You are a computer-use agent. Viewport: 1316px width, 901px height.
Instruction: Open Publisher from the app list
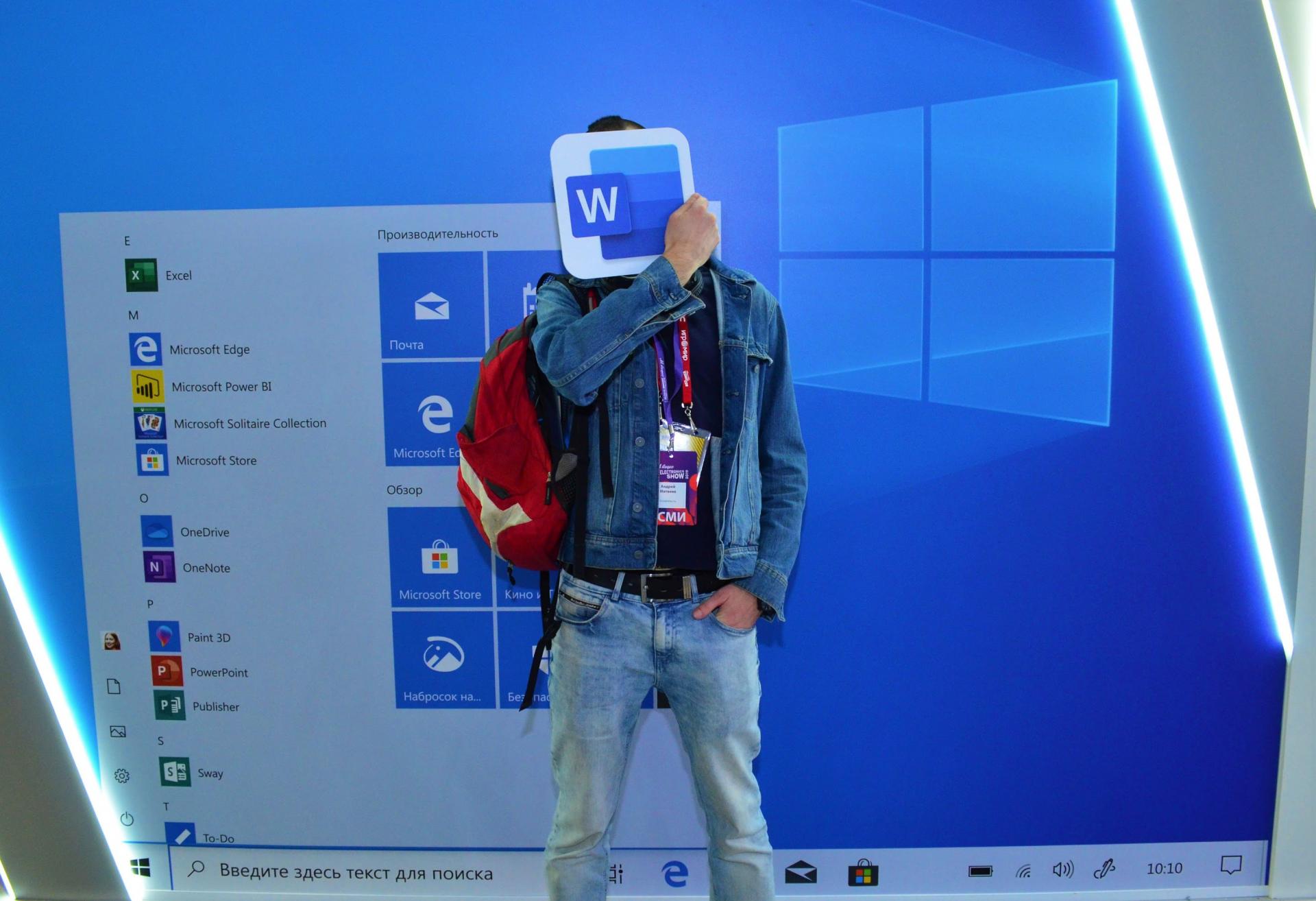coord(197,706)
